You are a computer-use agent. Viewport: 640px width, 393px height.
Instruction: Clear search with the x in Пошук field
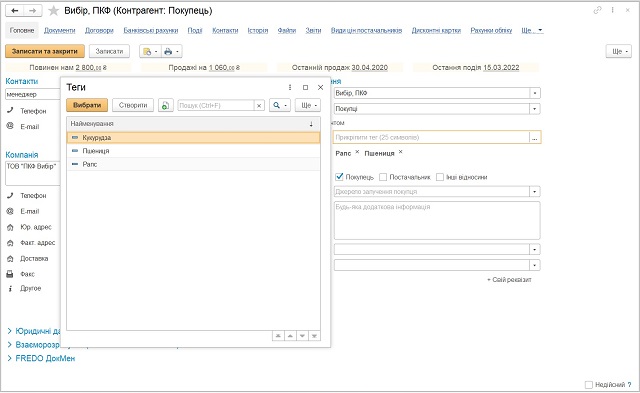tap(259, 105)
